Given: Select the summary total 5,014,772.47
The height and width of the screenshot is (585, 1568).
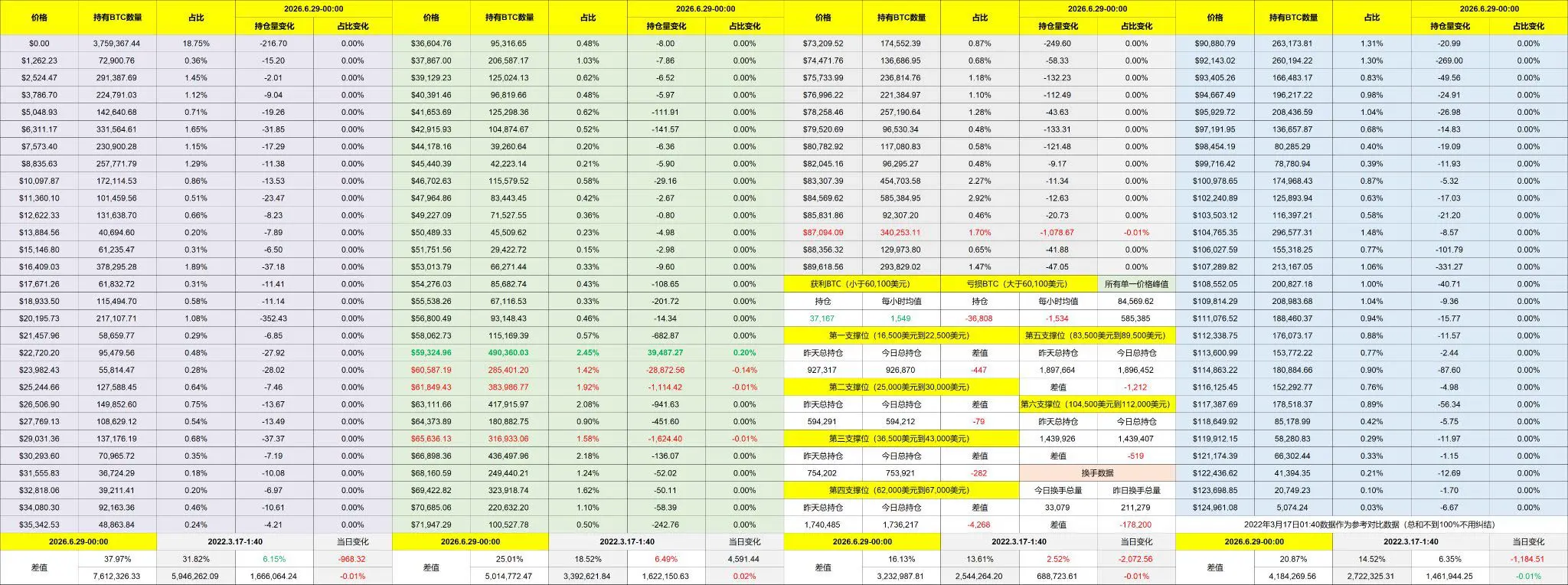Looking at the screenshot, I should pyautogui.click(x=509, y=576).
